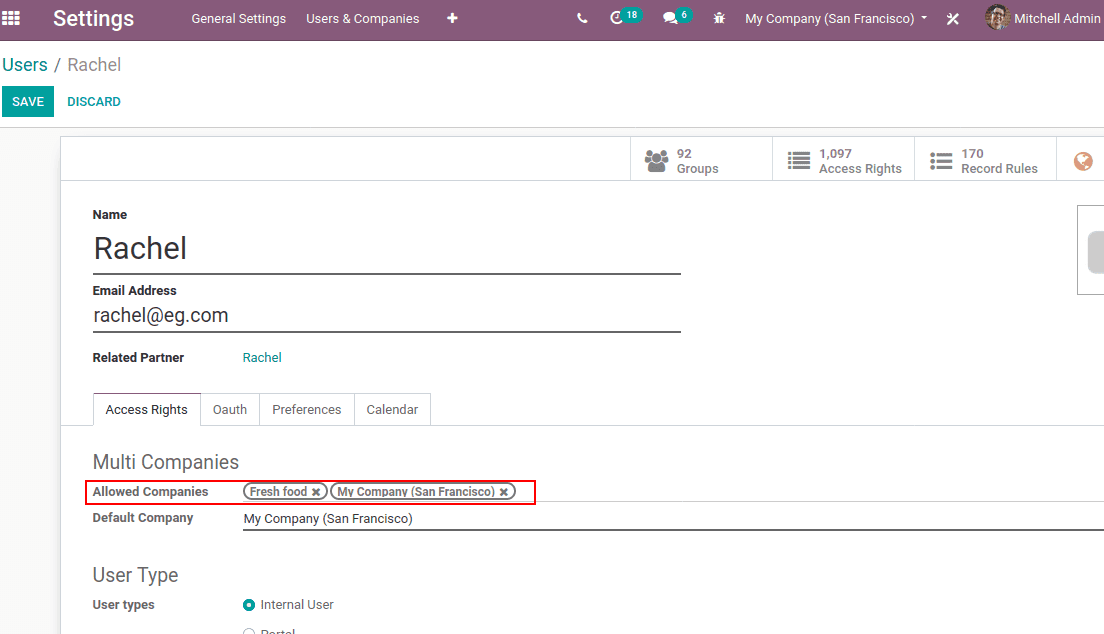1104x634 pixels.
Task: Open the apps grid menu icon
Action: click(x=11, y=18)
